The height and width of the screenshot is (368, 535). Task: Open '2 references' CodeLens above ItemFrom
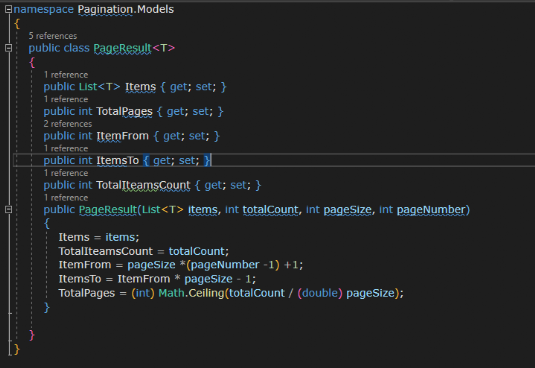tap(68, 124)
